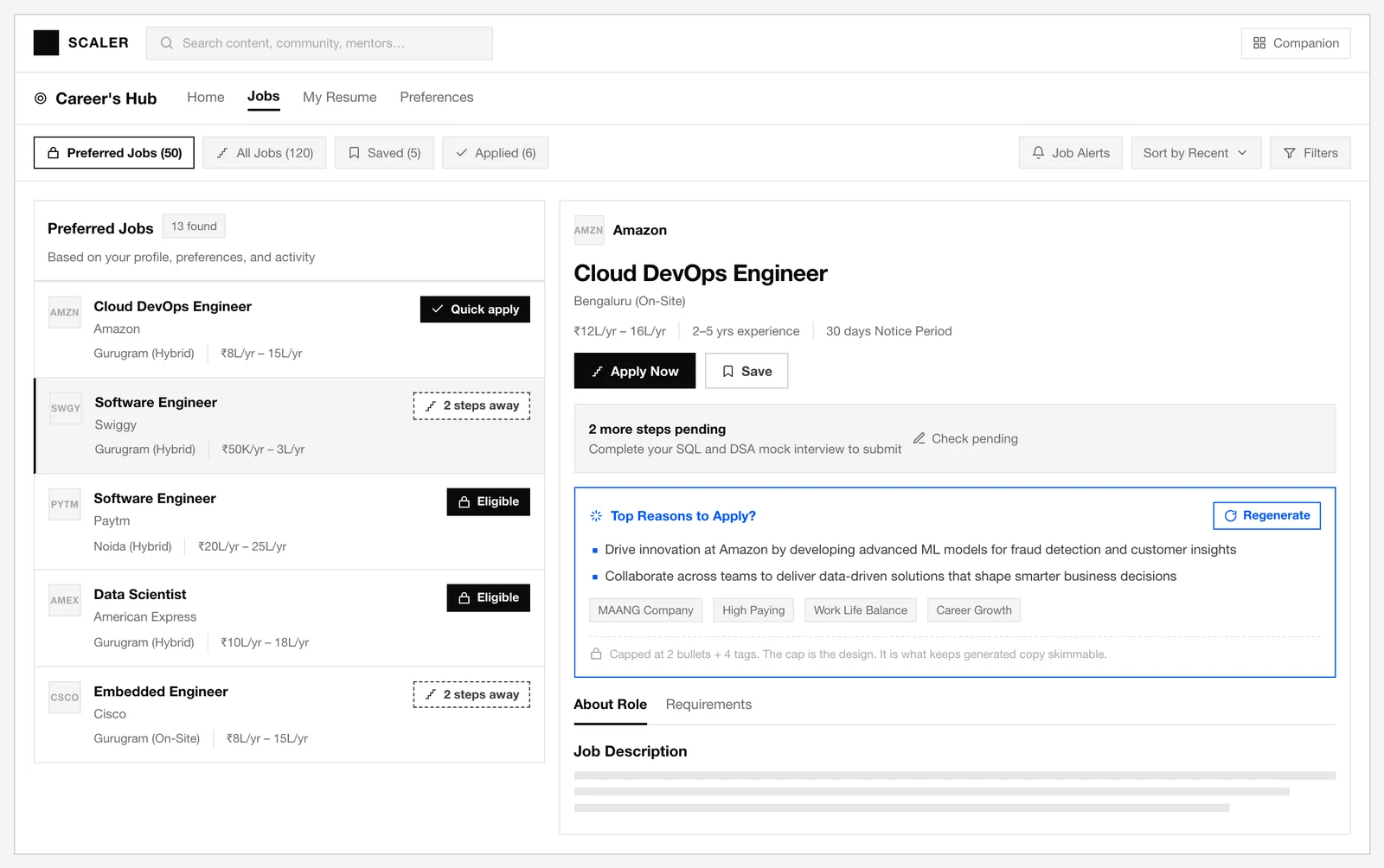Open the Sort by Recent dropdown

[x=1195, y=153]
